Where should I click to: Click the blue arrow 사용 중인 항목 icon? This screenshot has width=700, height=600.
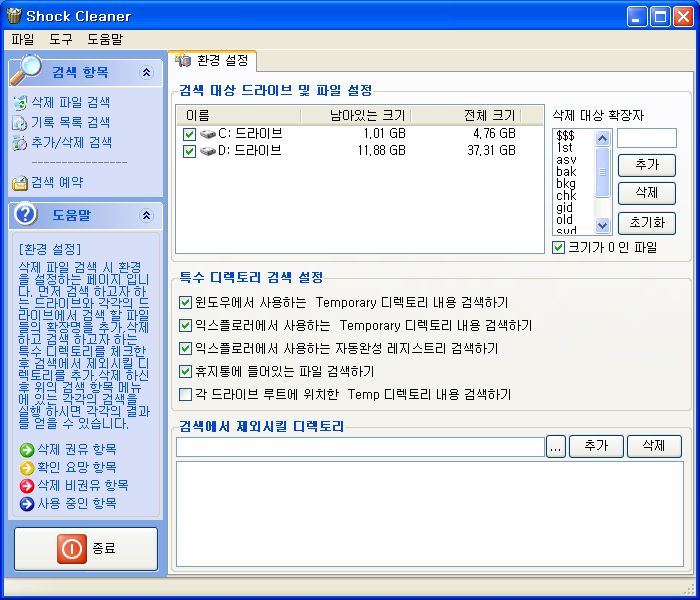coord(27,504)
